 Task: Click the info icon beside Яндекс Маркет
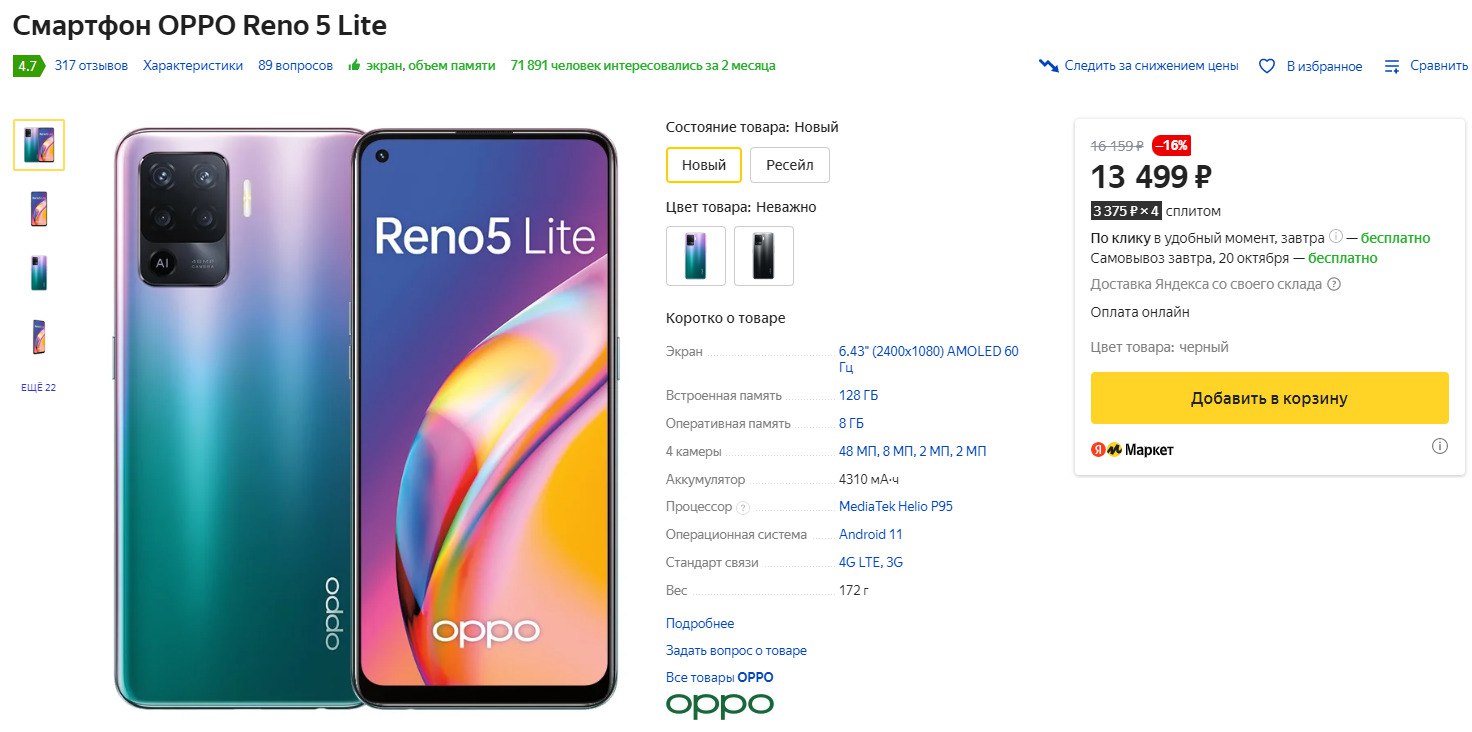1440,446
